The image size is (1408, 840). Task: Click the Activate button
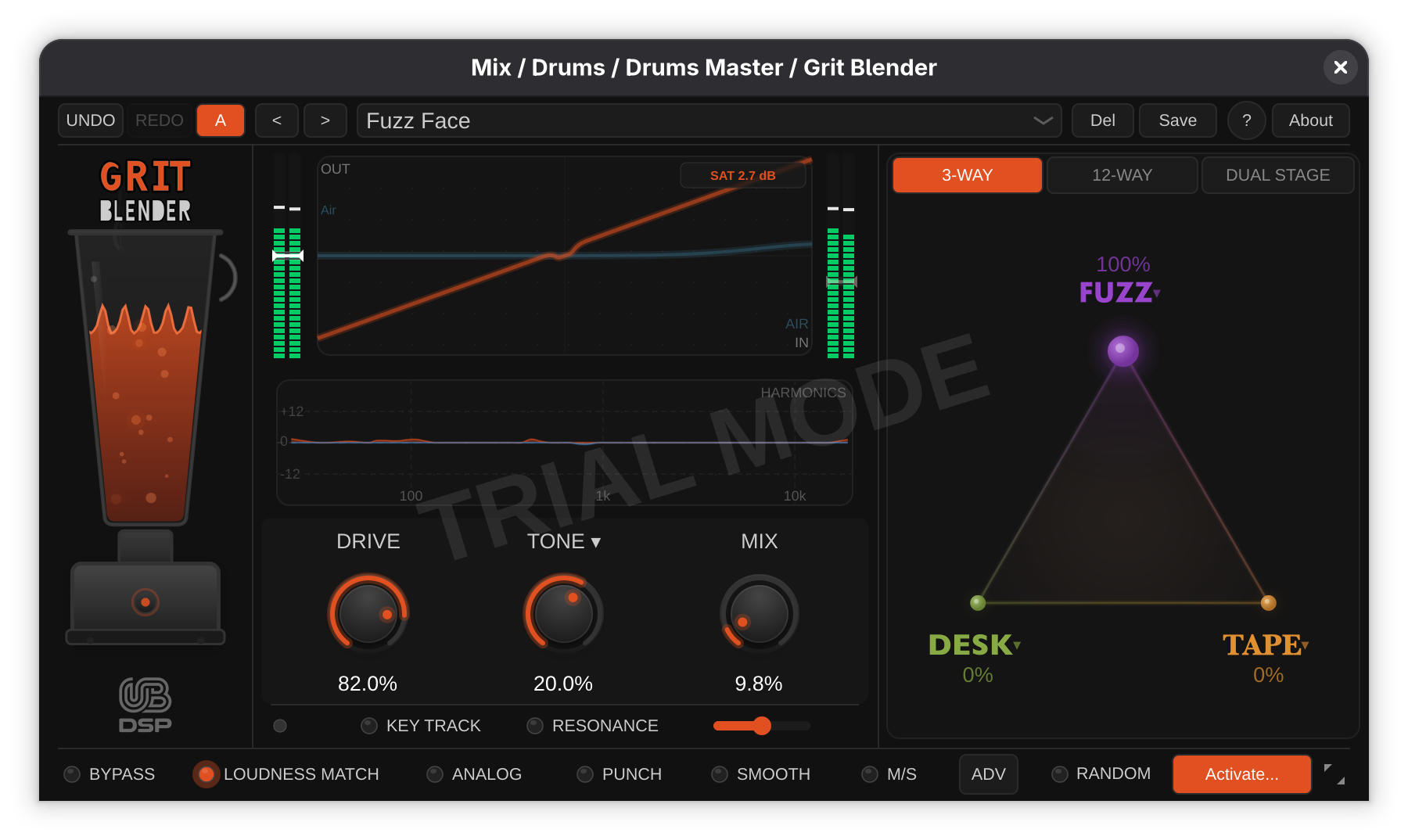[1241, 774]
